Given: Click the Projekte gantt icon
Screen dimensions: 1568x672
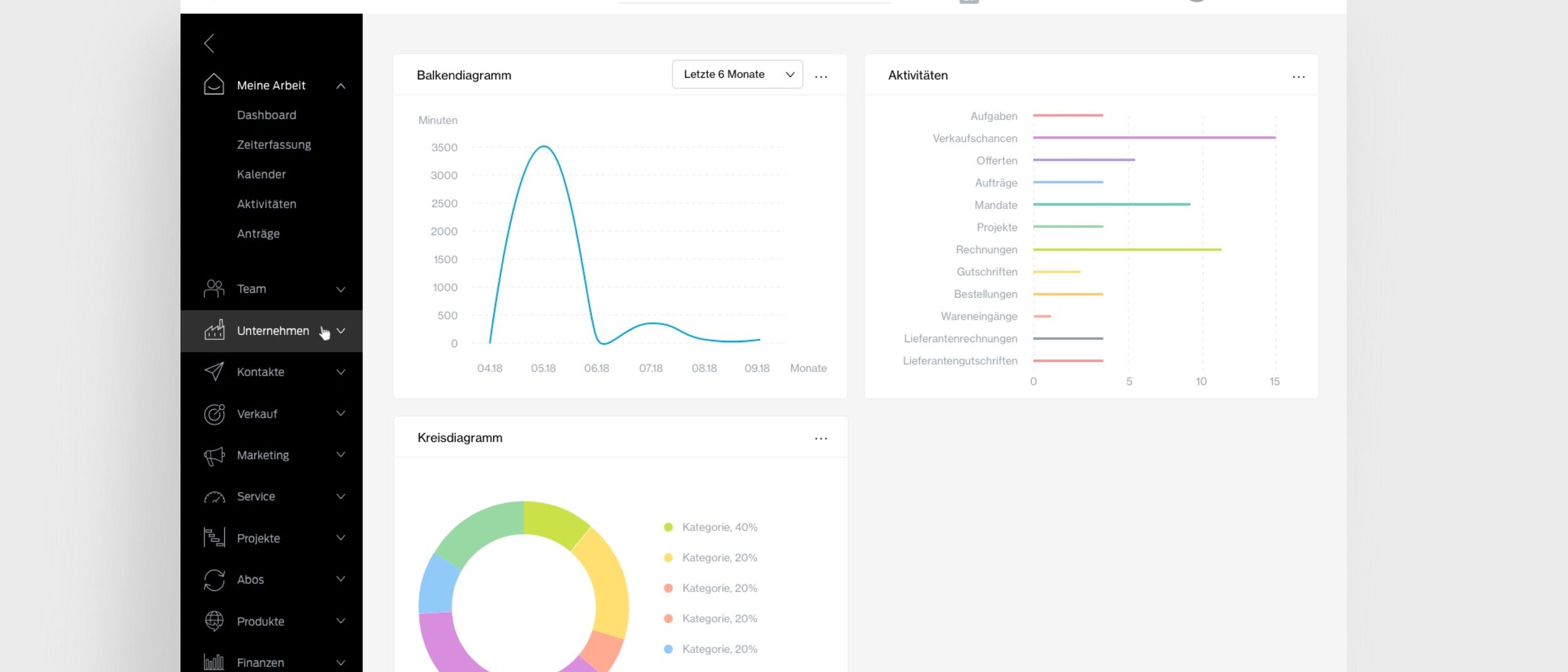Looking at the screenshot, I should [214, 538].
